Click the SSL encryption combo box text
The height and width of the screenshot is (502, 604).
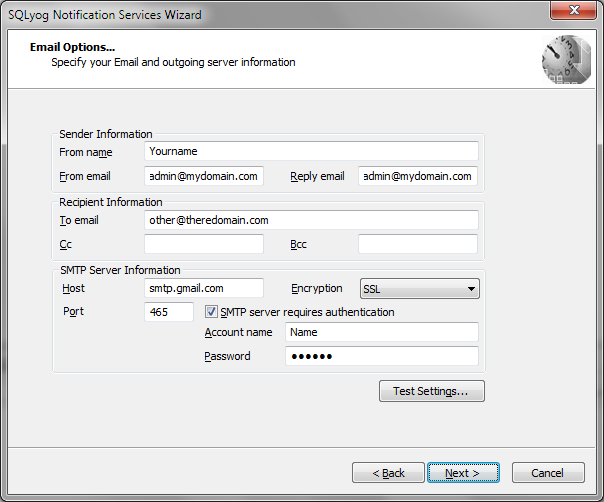tap(410, 289)
